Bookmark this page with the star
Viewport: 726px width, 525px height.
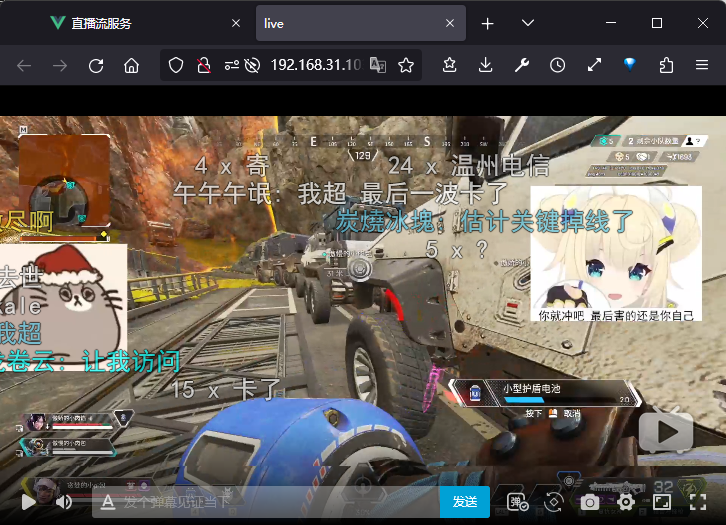tap(406, 65)
